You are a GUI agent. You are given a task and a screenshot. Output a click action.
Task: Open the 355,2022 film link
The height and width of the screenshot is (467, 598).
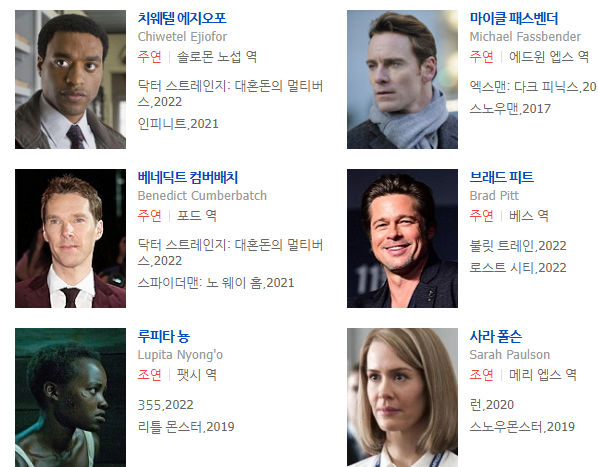(x=166, y=405)
